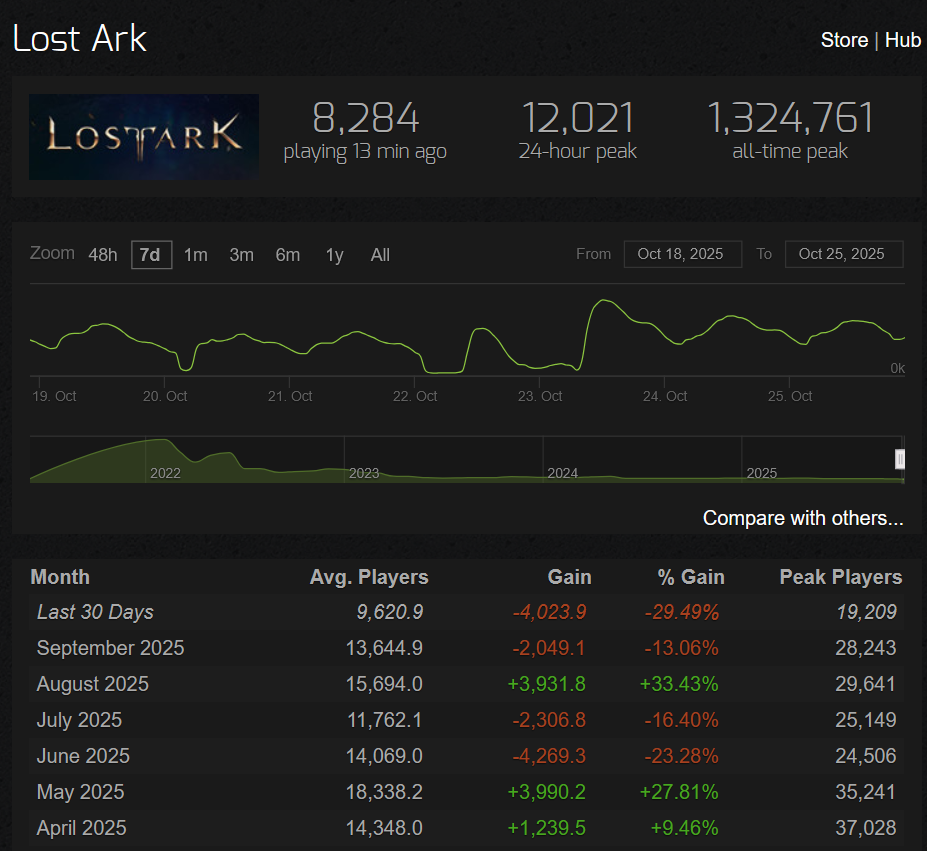Open the Store link
The width and height of the screenshot is (927, 851).
pos(844,40)
